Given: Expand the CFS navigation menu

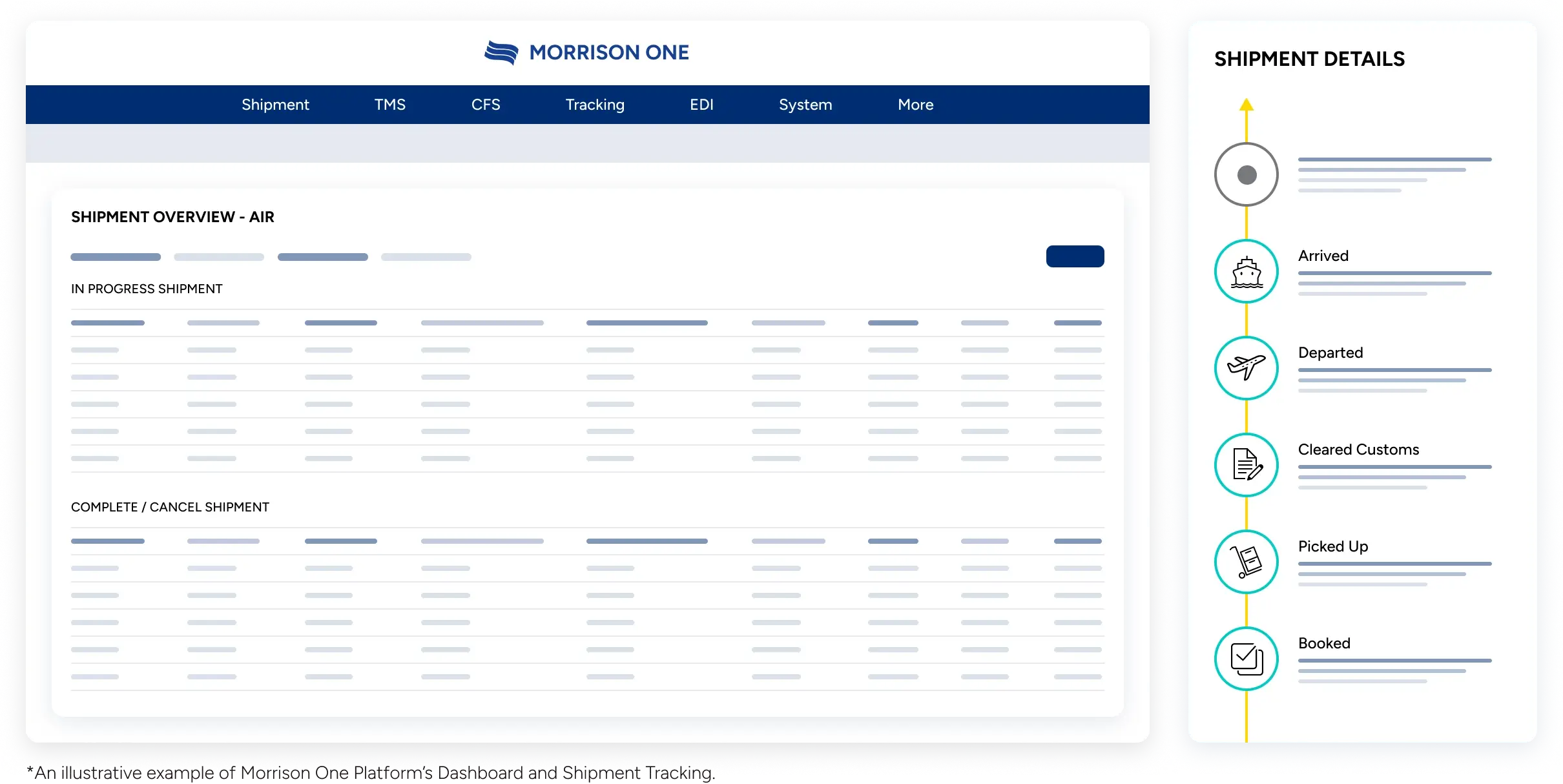Looking at the screenshot, I should (486, 104).
